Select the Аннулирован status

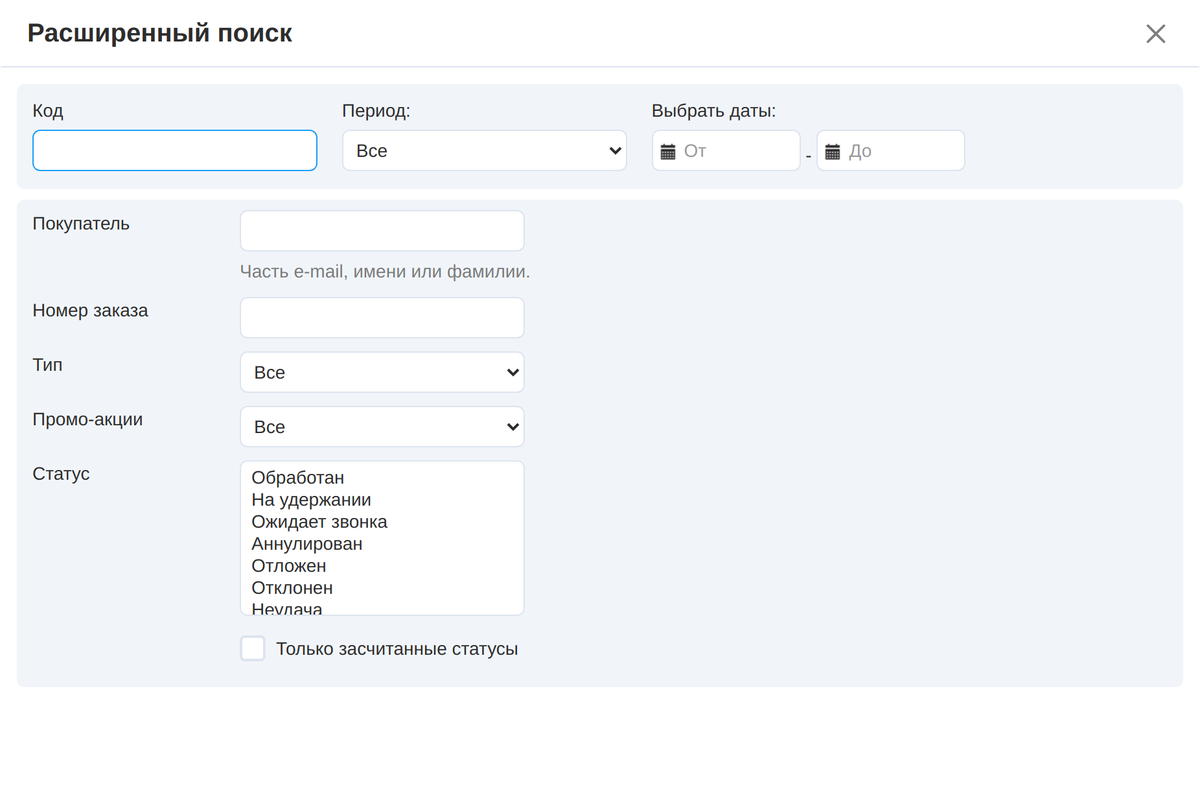click(382, 544)
